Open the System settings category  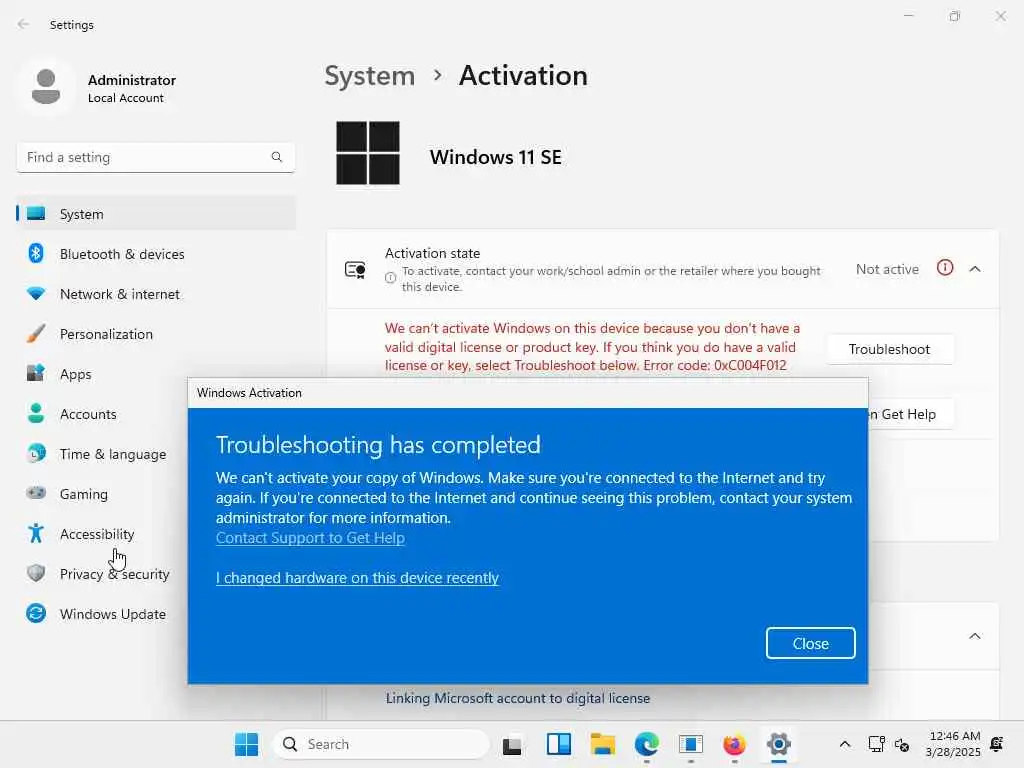click(156, 214)
